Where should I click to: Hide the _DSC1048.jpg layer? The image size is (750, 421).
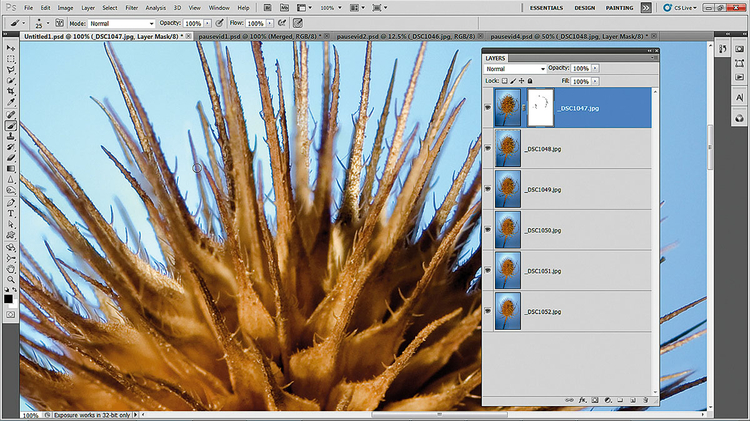488,148
